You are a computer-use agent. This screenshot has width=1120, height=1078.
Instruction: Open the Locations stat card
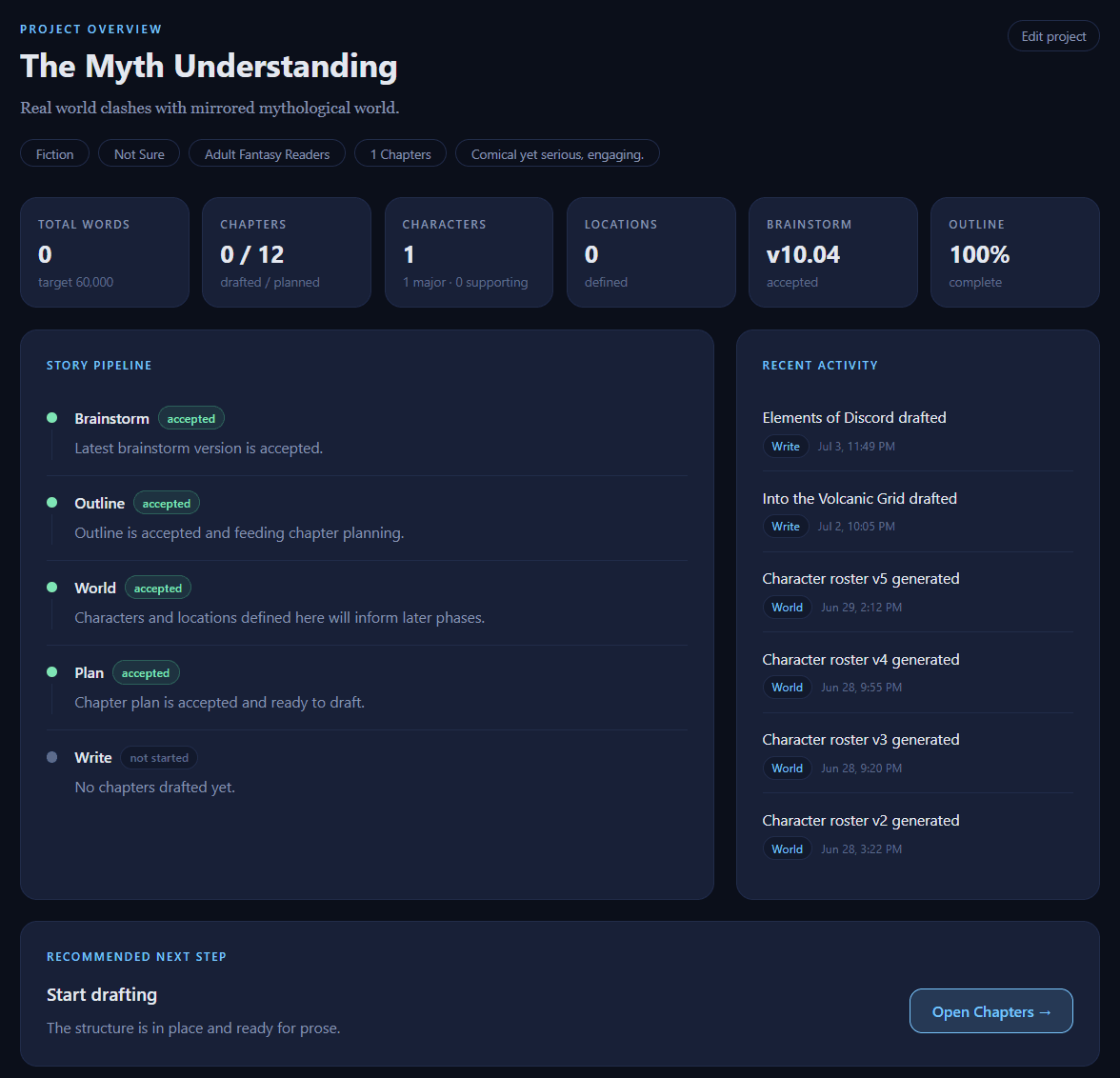pos(650,252)
